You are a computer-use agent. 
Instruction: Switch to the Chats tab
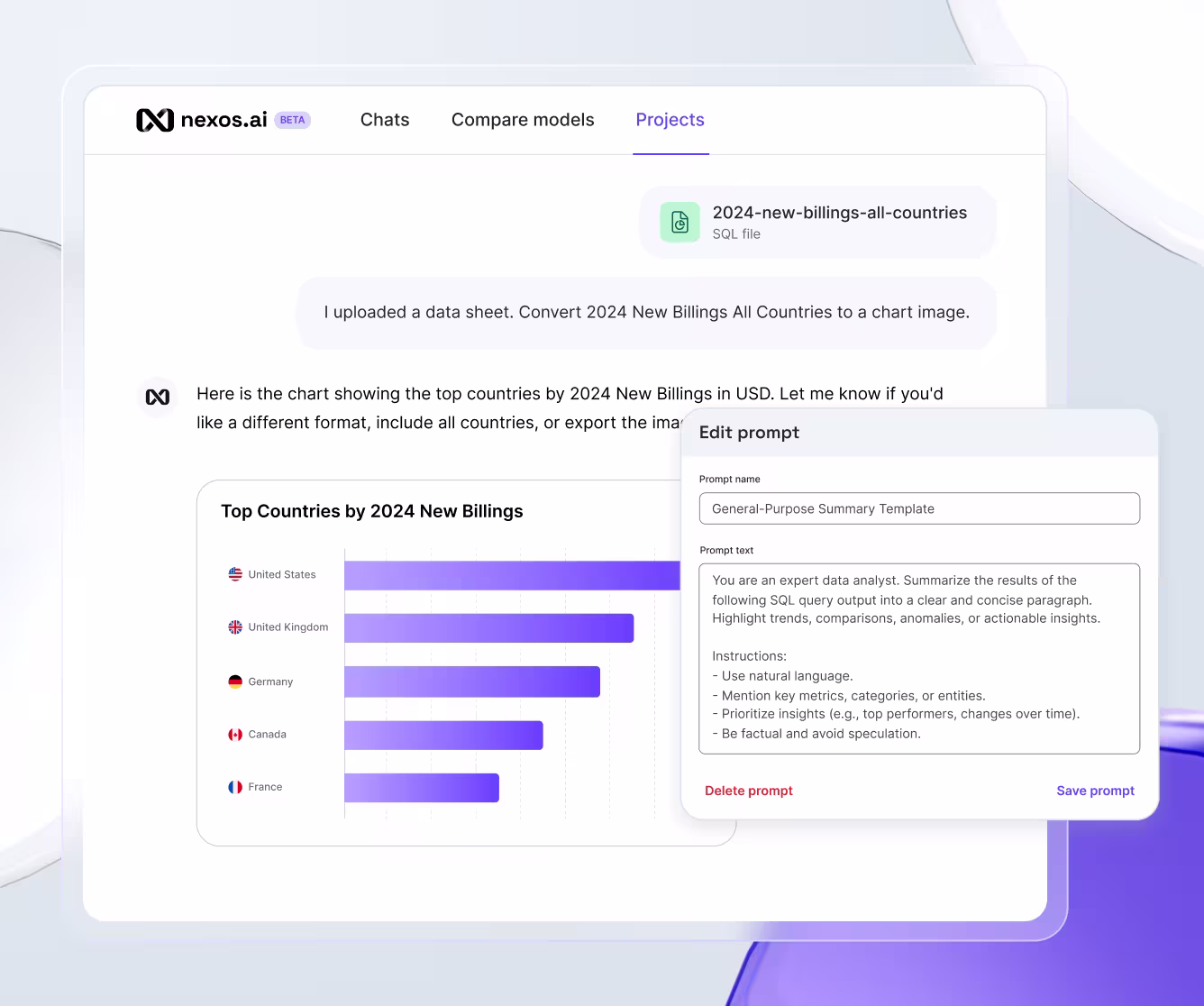(x=385, y=119)
